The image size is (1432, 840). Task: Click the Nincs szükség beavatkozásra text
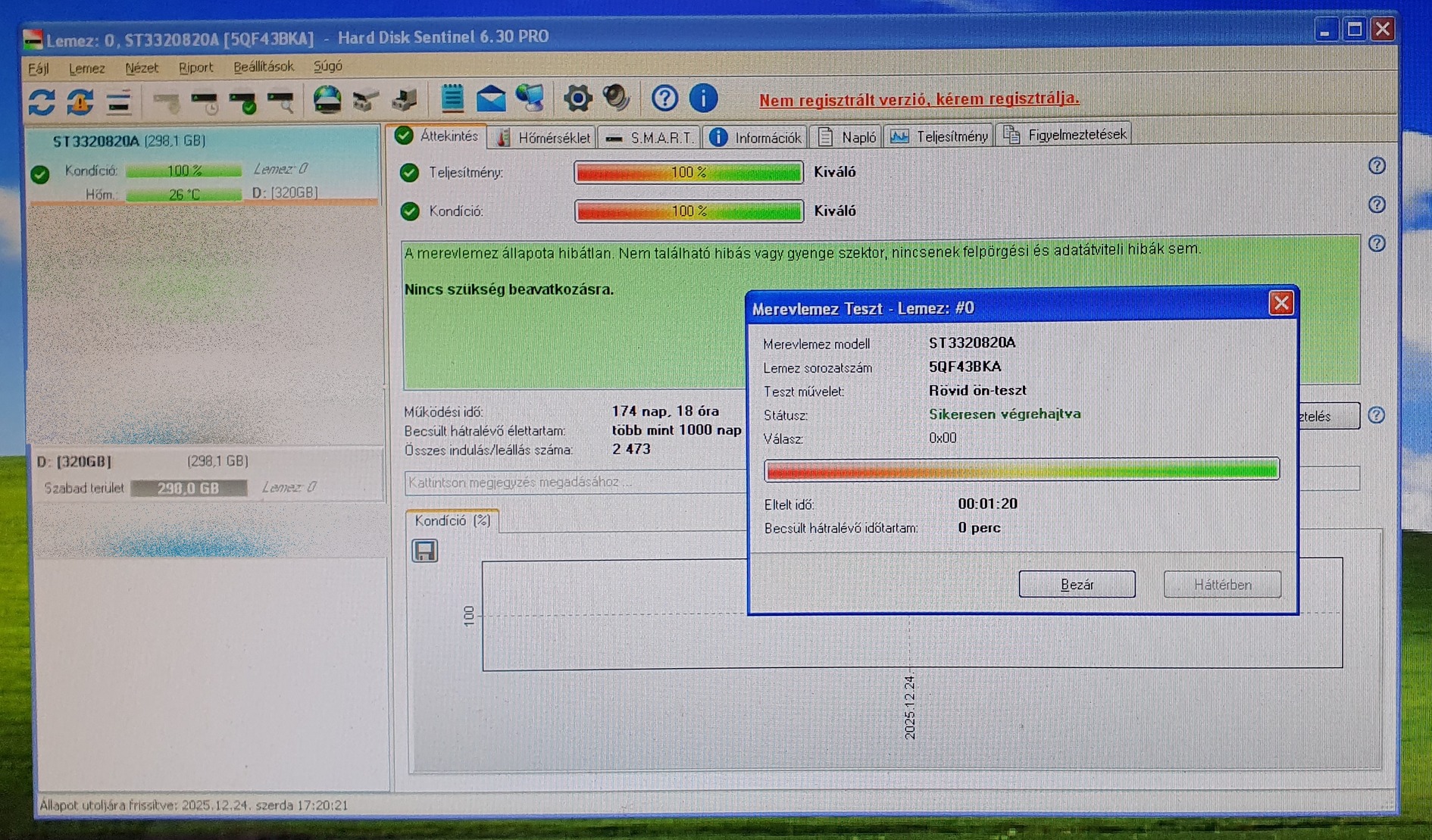point(509,289)
